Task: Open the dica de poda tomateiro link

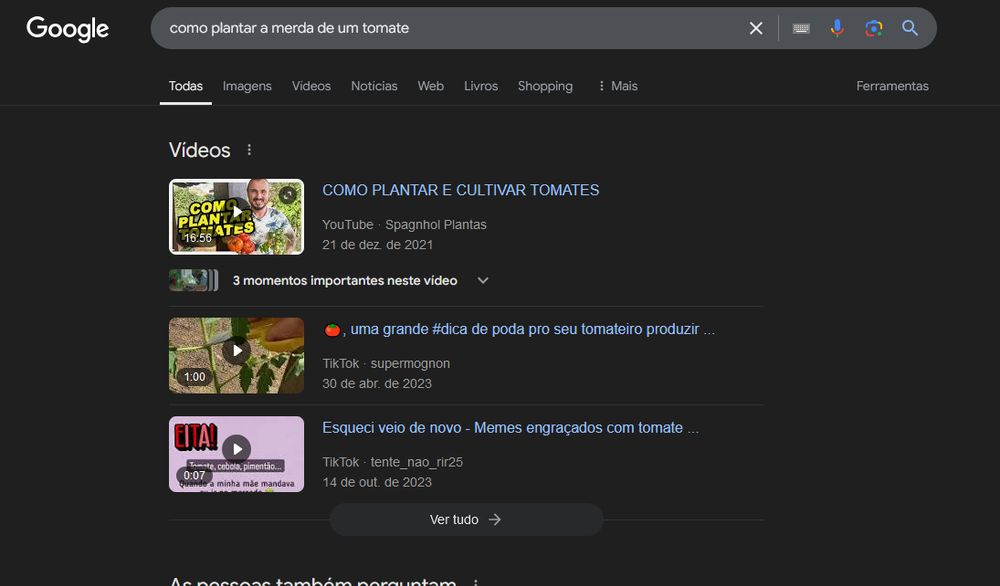Action: click(x=518, y=330)
